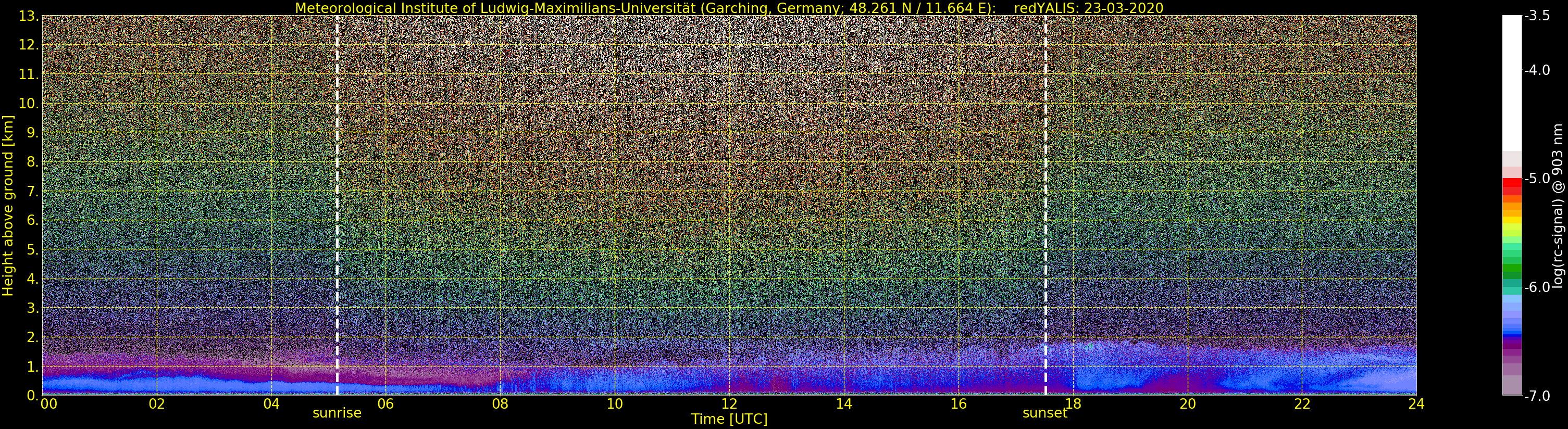Click the "-4.0" colorbar tick label
Image resolution: width=1568 pixels, height=429 pixels.
1537,70
